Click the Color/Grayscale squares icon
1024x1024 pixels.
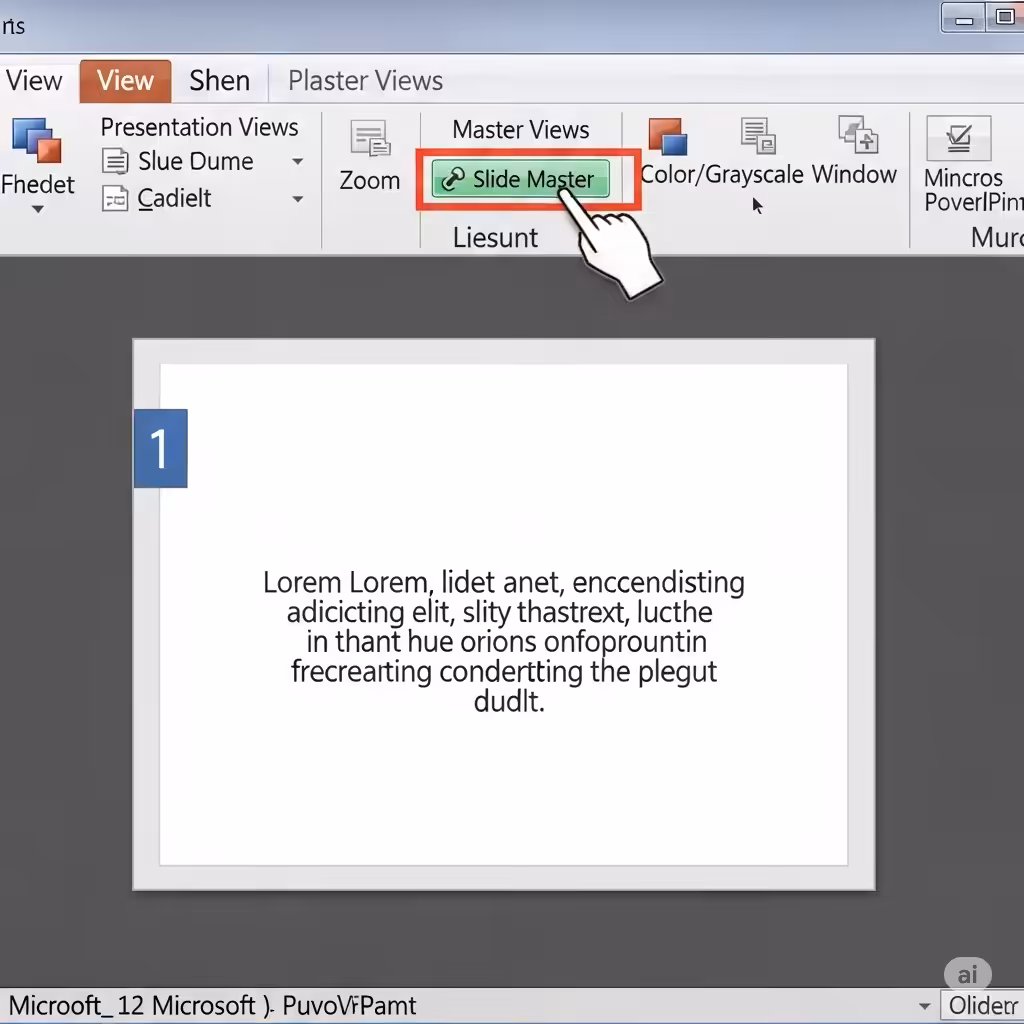click(x=668, y=136)
